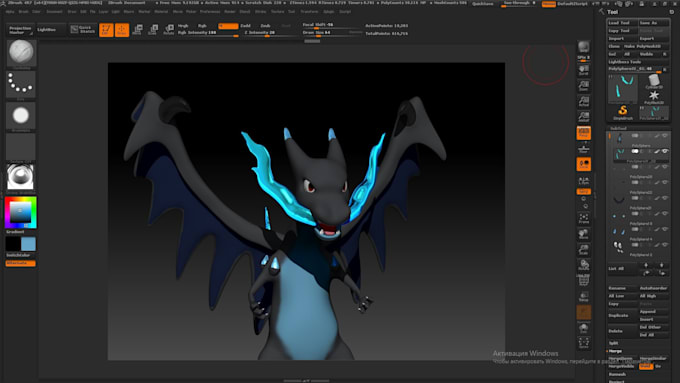Image resolution: width=680 pixels, height=383 pixels.
Task: Click Save As in Tool panel
Action: (654, 23)
